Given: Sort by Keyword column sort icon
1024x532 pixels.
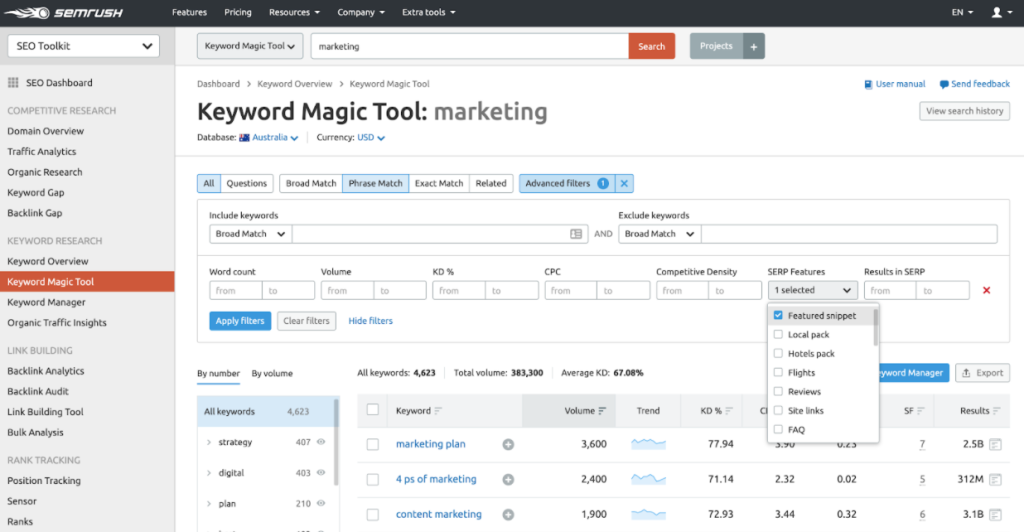Looking at the screenshot, I should 438,411.
